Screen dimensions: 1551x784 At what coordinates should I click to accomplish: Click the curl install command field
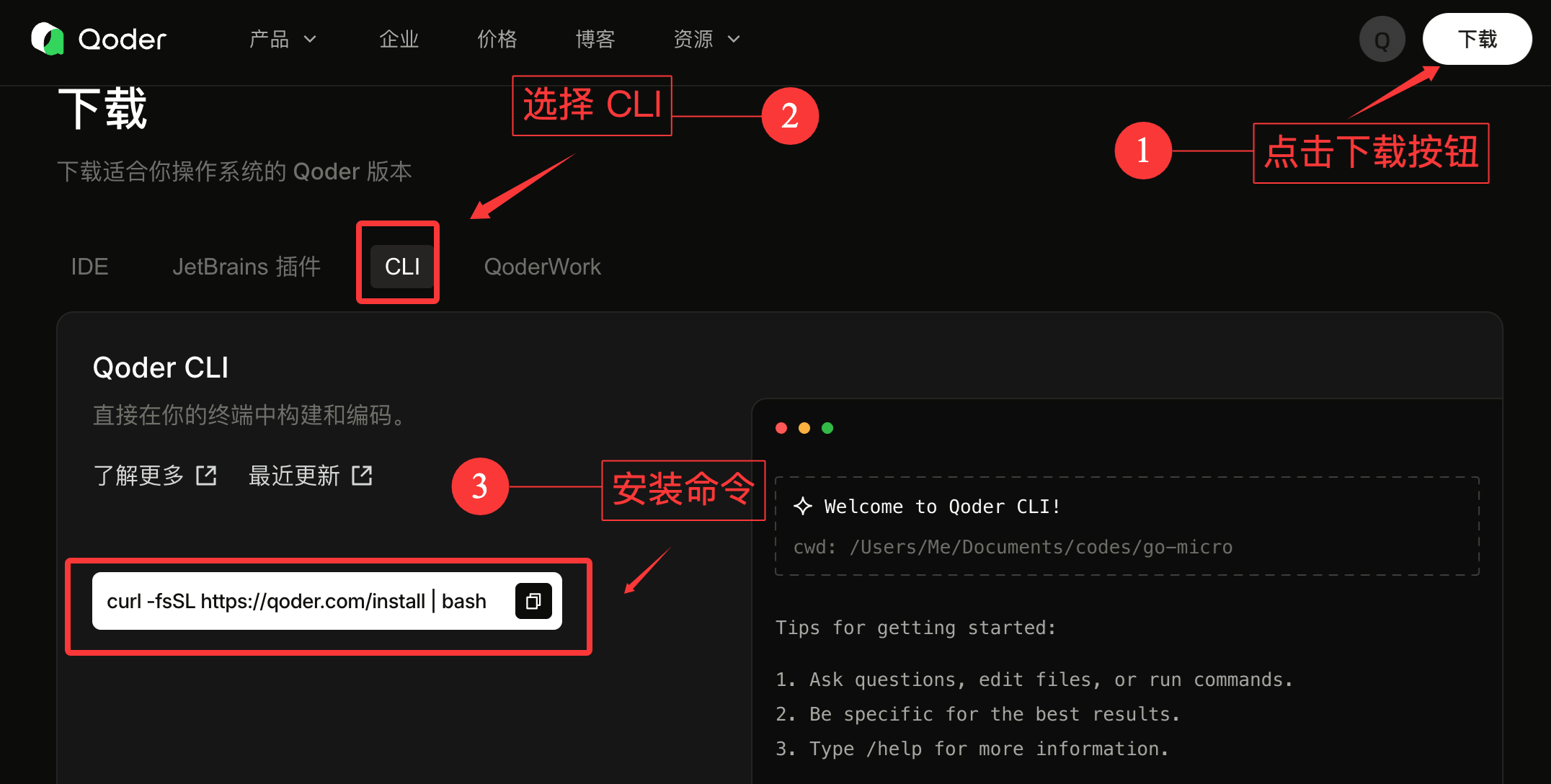point(327,601)
